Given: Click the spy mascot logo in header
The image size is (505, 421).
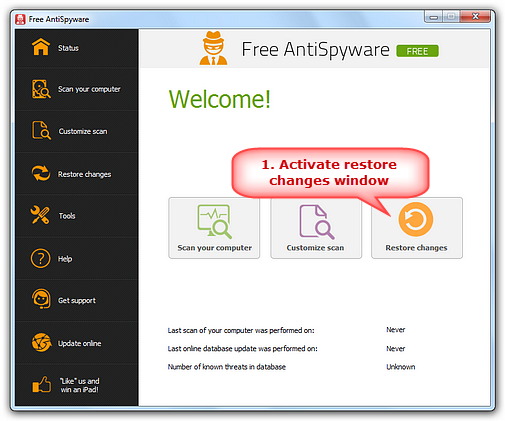Looking at the screenshot, I should (x=213, y=48).
